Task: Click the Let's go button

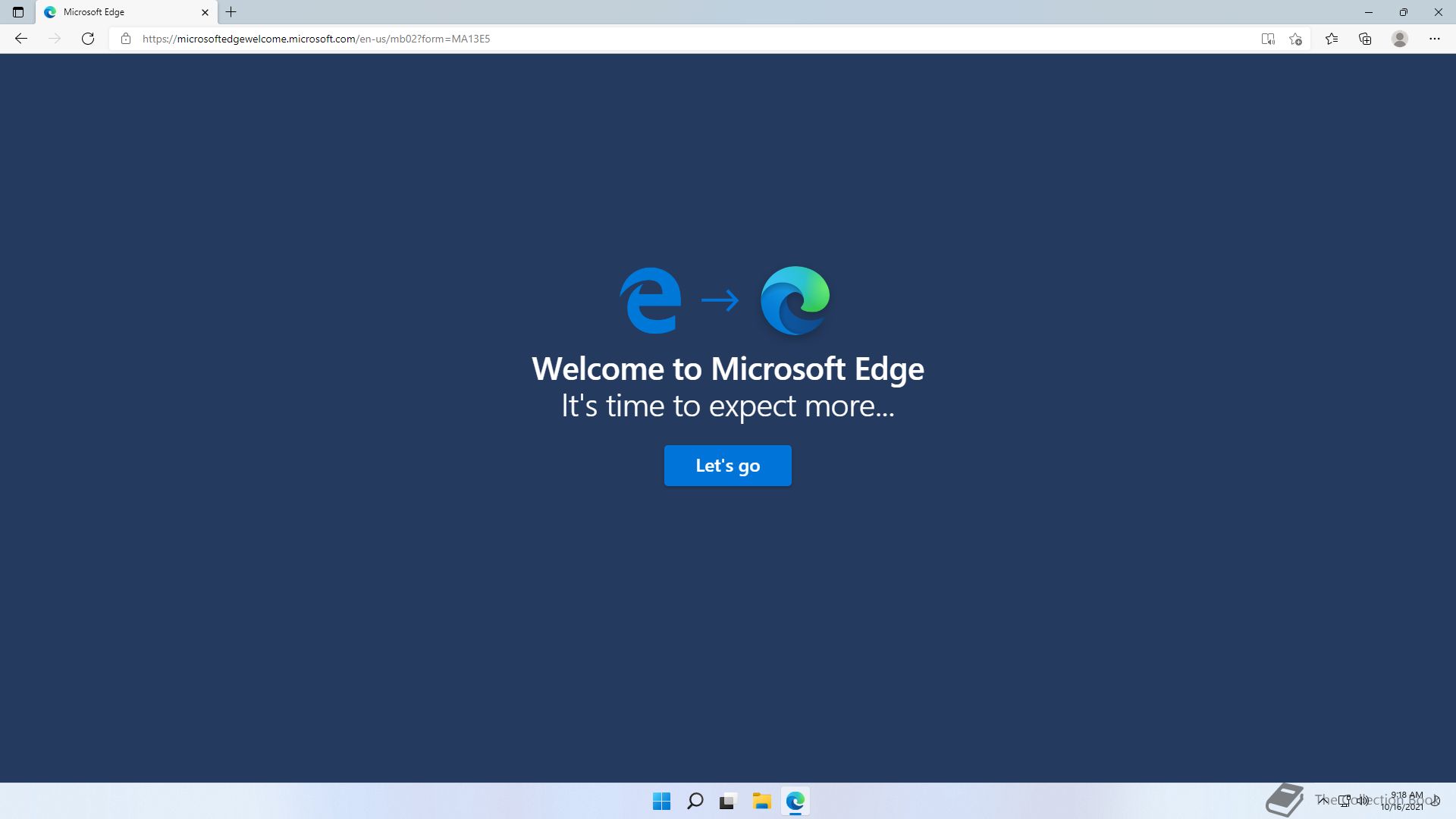Action: (x=728, y=466)
